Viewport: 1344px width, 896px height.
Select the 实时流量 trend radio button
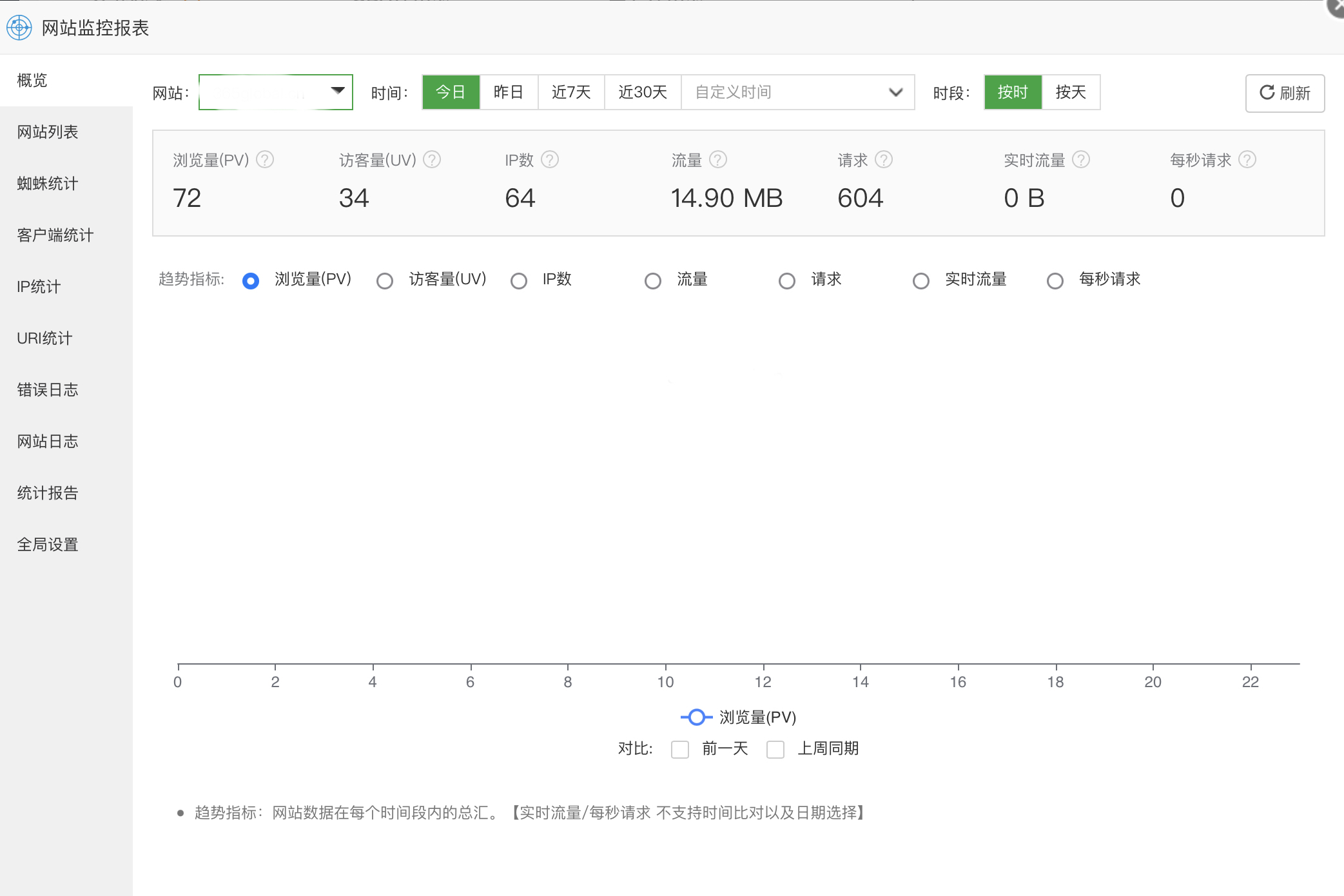[921, 281]
